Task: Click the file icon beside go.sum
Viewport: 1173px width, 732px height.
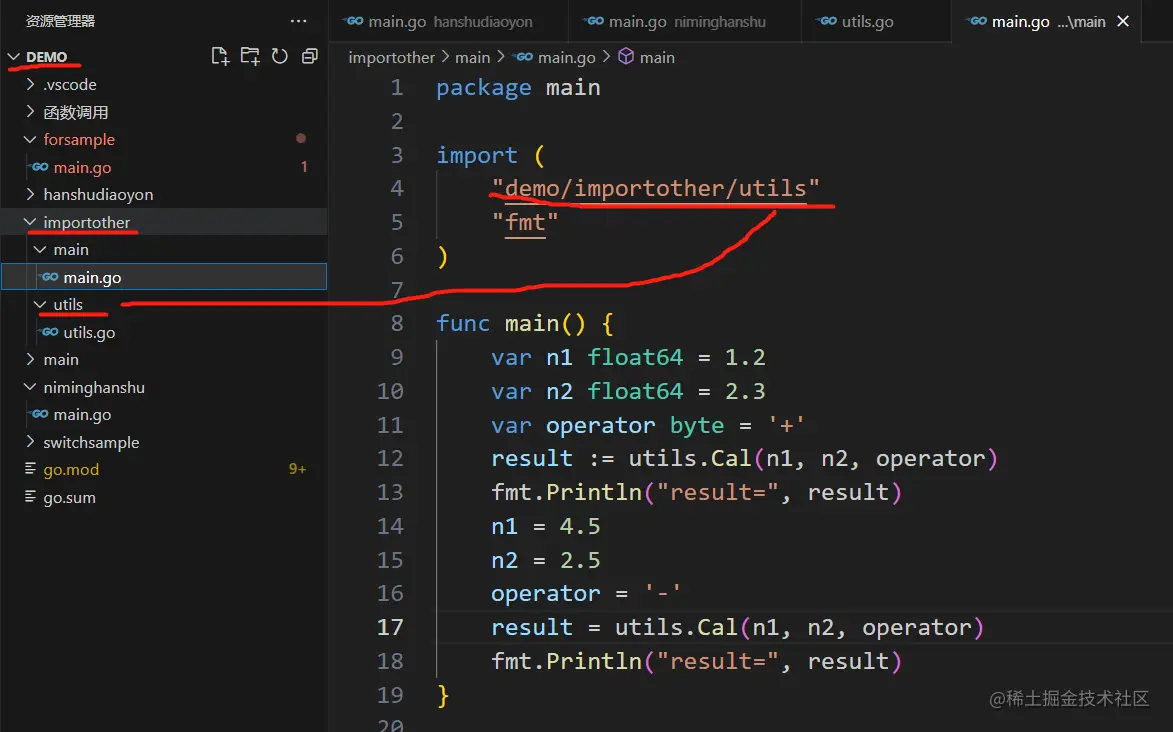Action: [x=30, y=496]
